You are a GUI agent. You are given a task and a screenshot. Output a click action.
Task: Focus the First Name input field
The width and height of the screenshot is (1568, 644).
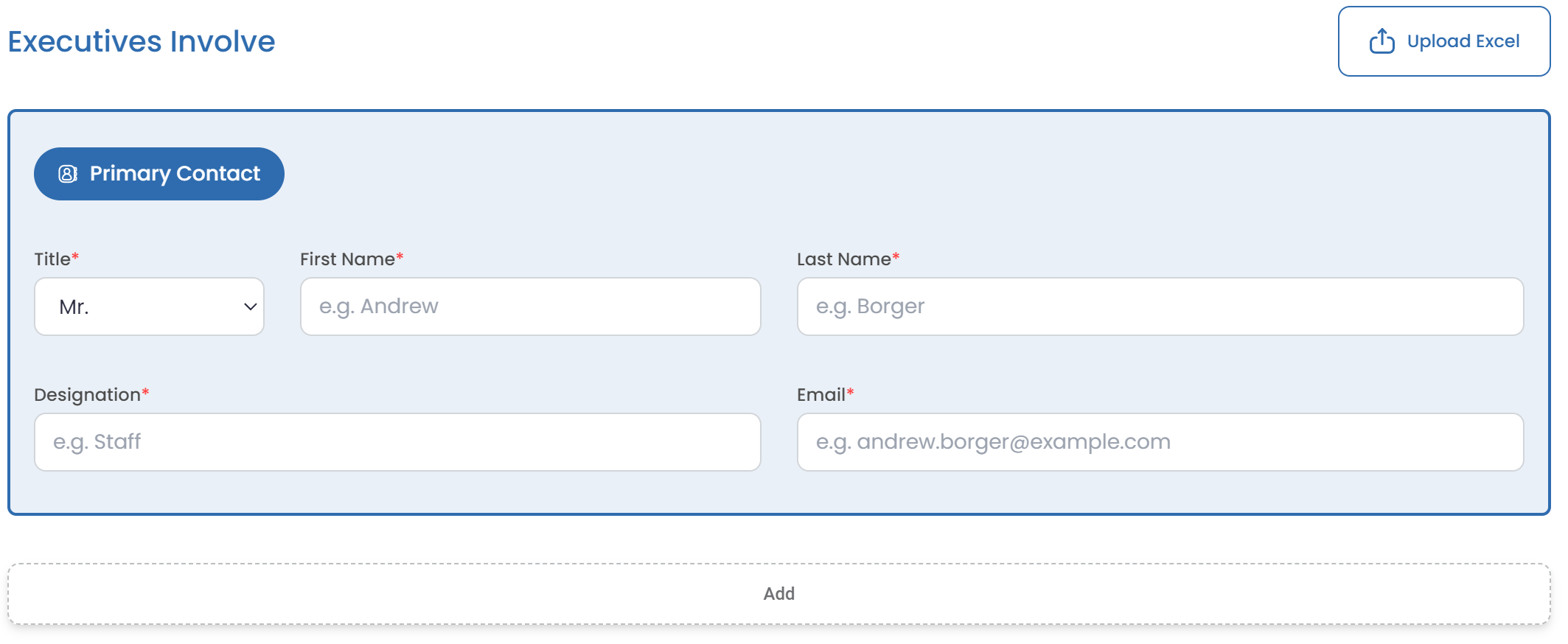tap(530, 307)
